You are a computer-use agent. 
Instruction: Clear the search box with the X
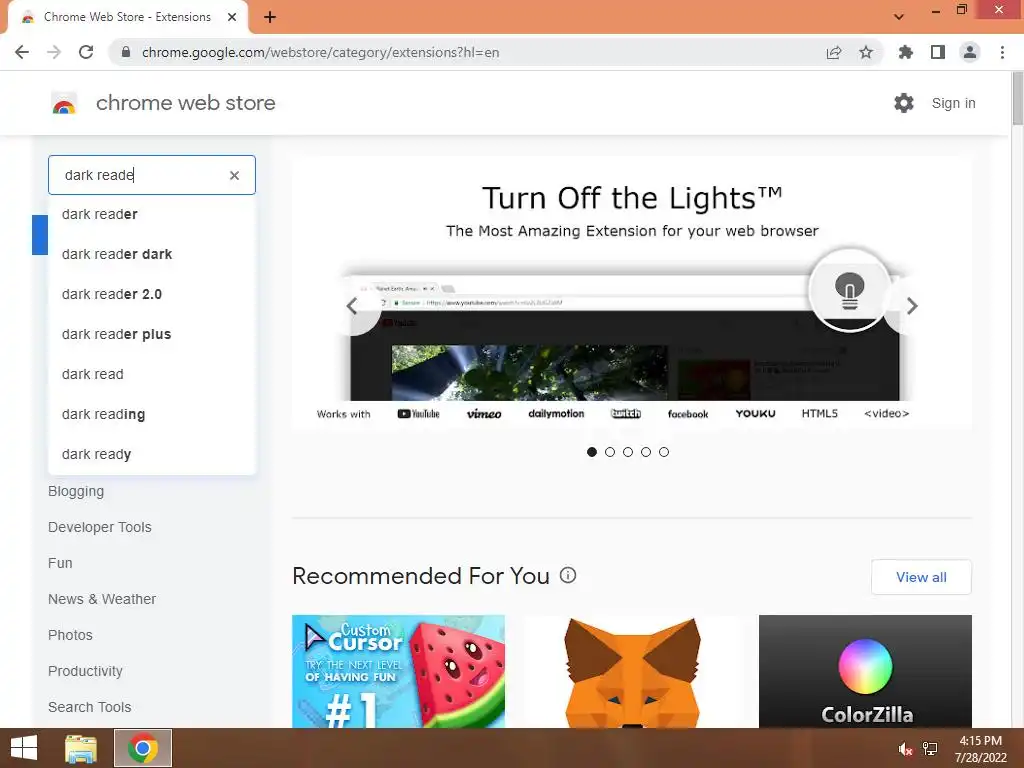coord(234,175)
